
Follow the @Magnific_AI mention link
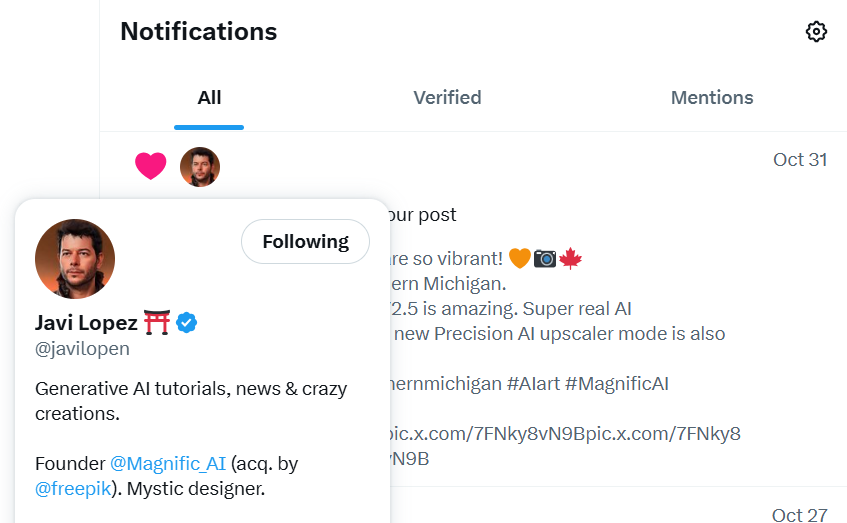168,464
